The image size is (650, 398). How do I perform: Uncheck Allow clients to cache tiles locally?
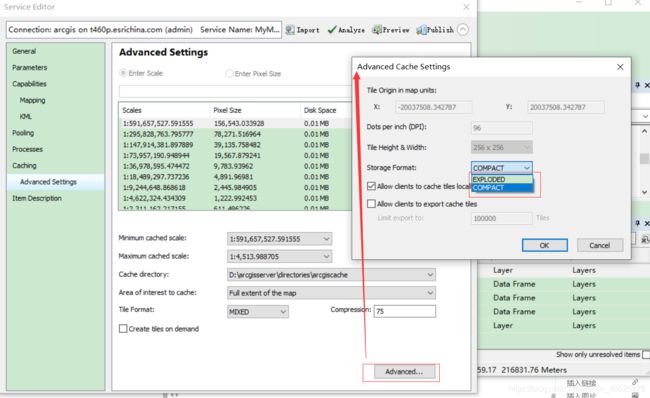coord(371,186)
